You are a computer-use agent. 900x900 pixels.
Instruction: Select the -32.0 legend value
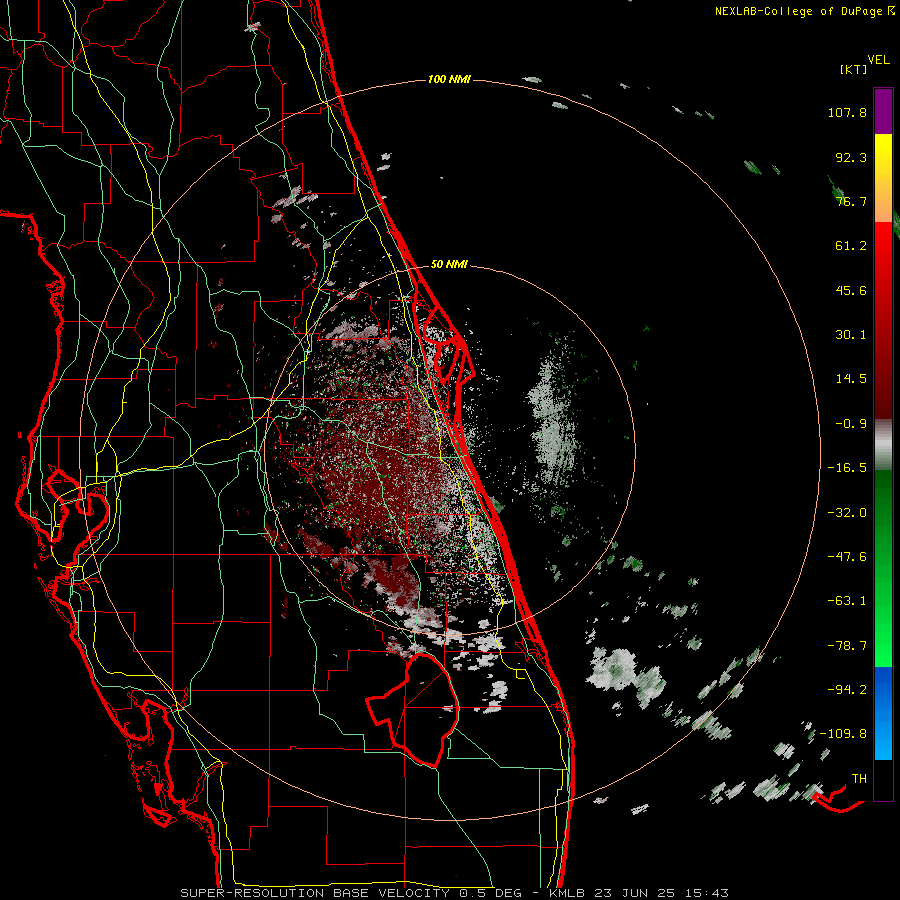click(847, 513)
